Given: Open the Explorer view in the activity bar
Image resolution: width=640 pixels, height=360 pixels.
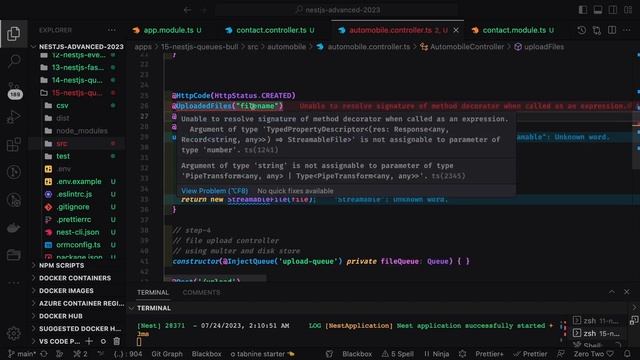Looking at the screenshot, I should tap(13, 34).
